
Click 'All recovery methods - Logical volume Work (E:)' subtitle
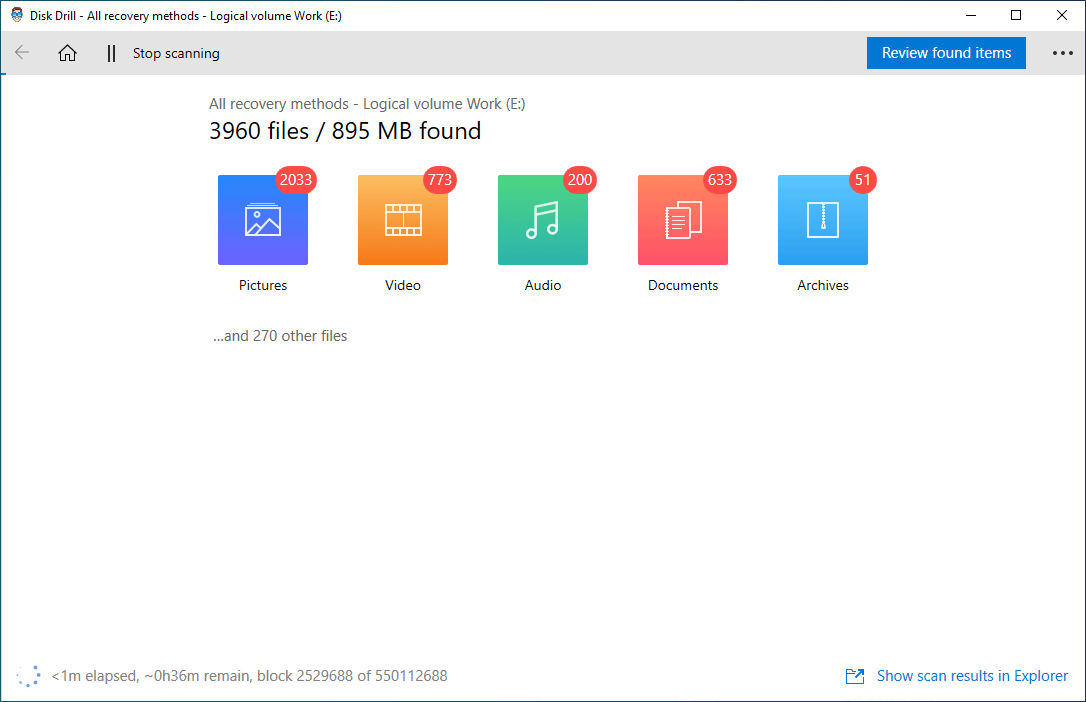(367, 104)
